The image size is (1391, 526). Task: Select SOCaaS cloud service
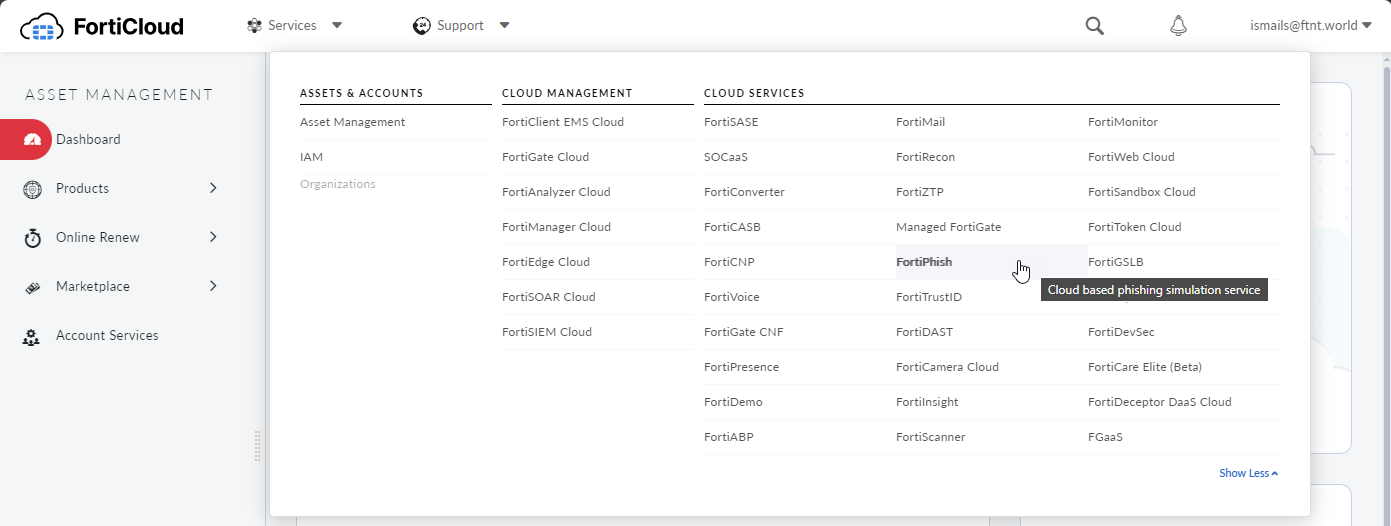[x=726, y=157]
